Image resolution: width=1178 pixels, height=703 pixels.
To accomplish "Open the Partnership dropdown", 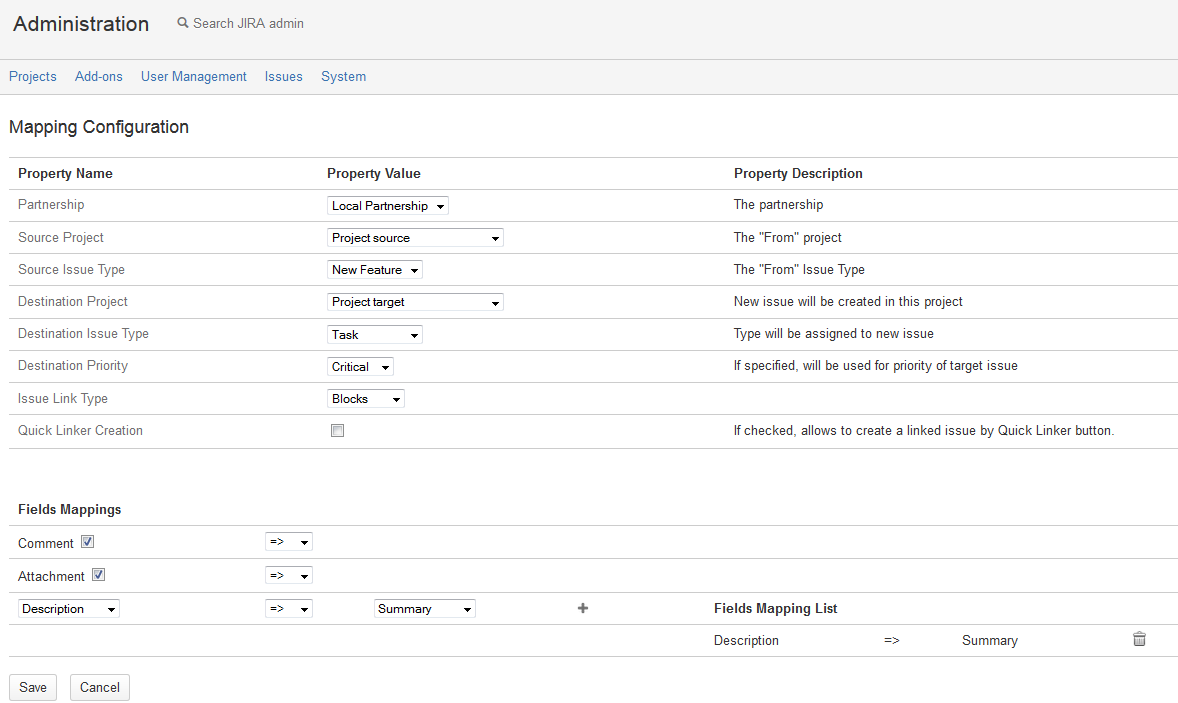I will click(388, 206).
